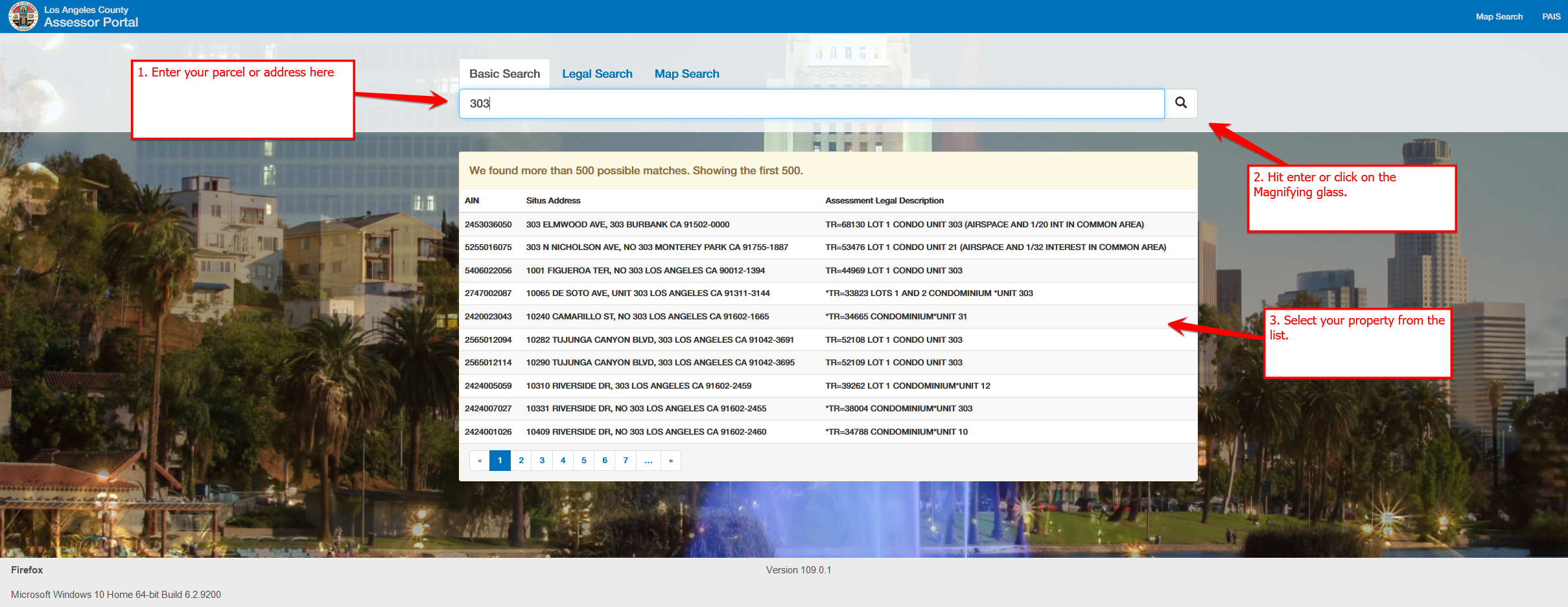Viewport: 1568px width, 607px height.
Task: Select the Basic Search tab
Action: 504,73
